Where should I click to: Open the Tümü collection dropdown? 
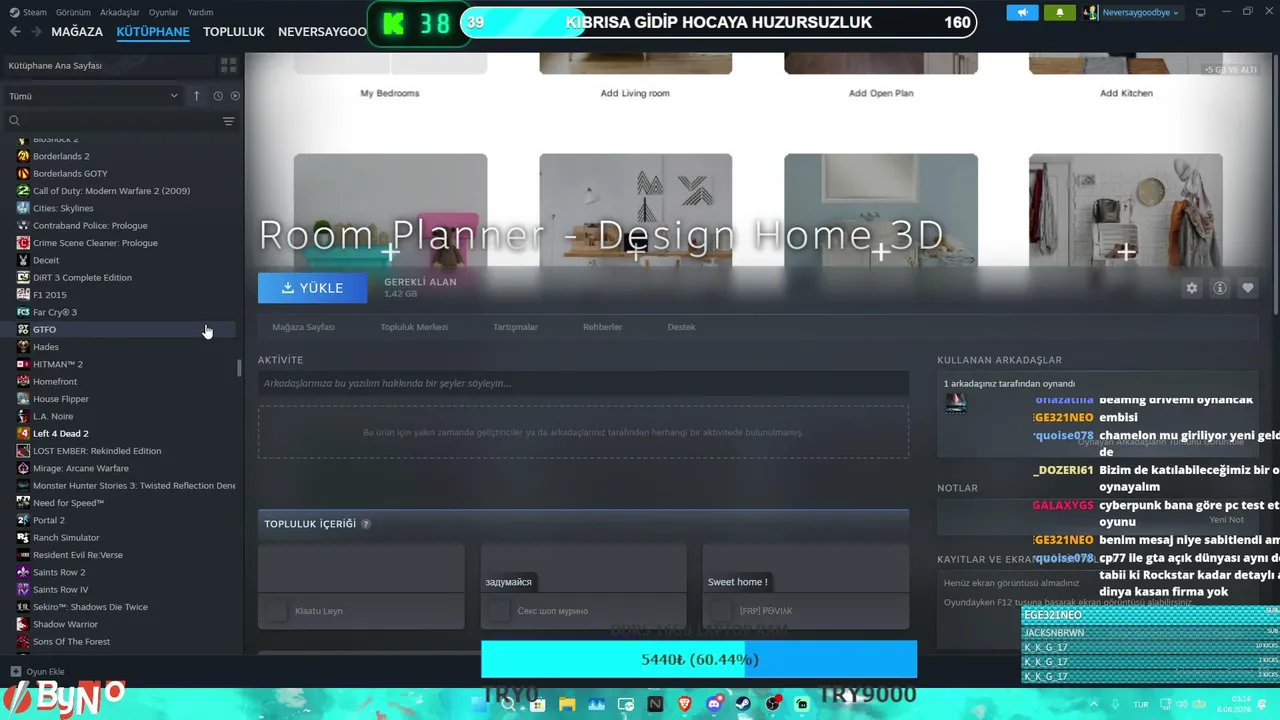[93, 96]
